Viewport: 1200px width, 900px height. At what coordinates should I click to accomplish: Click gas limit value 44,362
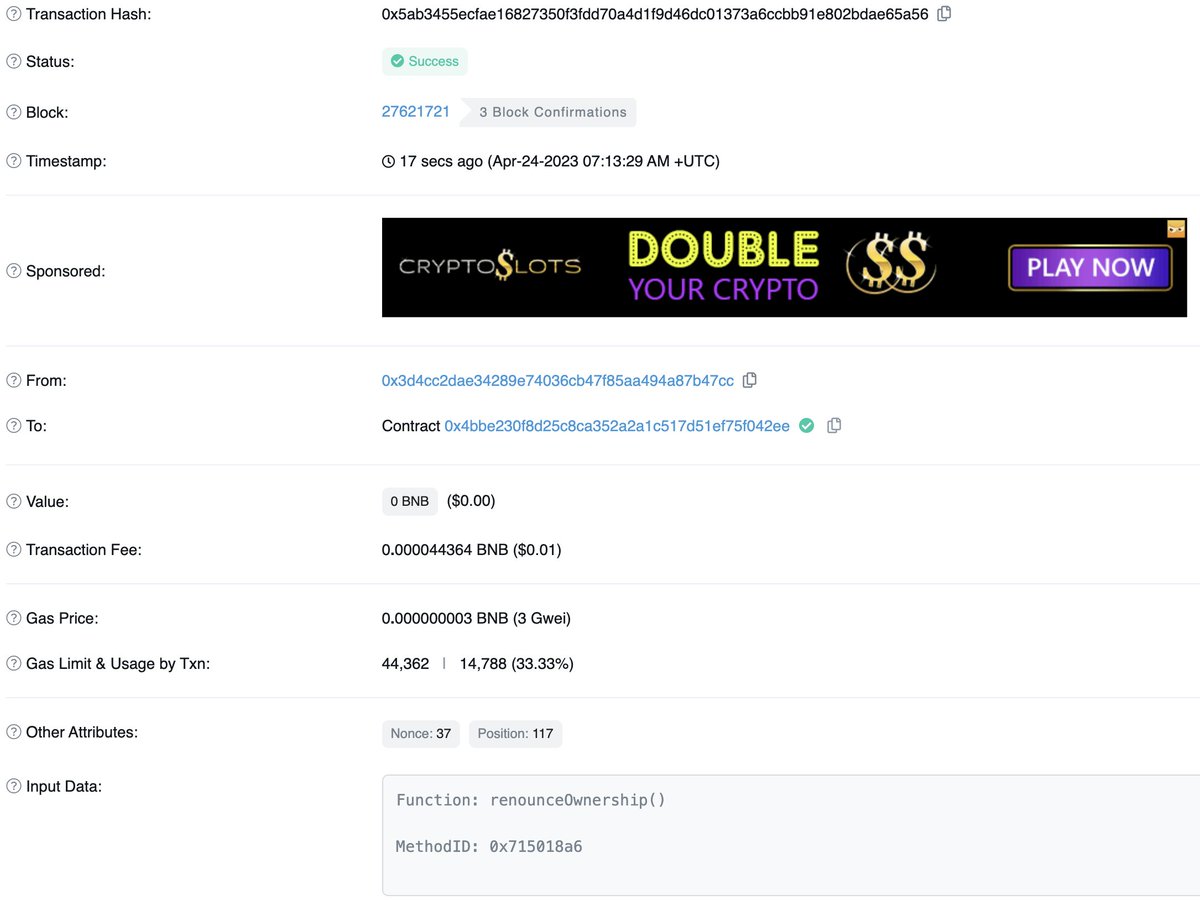point(405,663)
